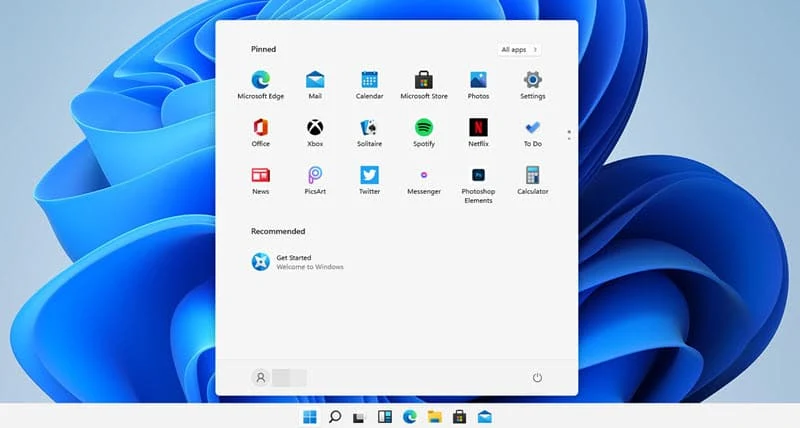Go to next page of pinned apps
Screen dimensions: 800x428
(569, 139)
